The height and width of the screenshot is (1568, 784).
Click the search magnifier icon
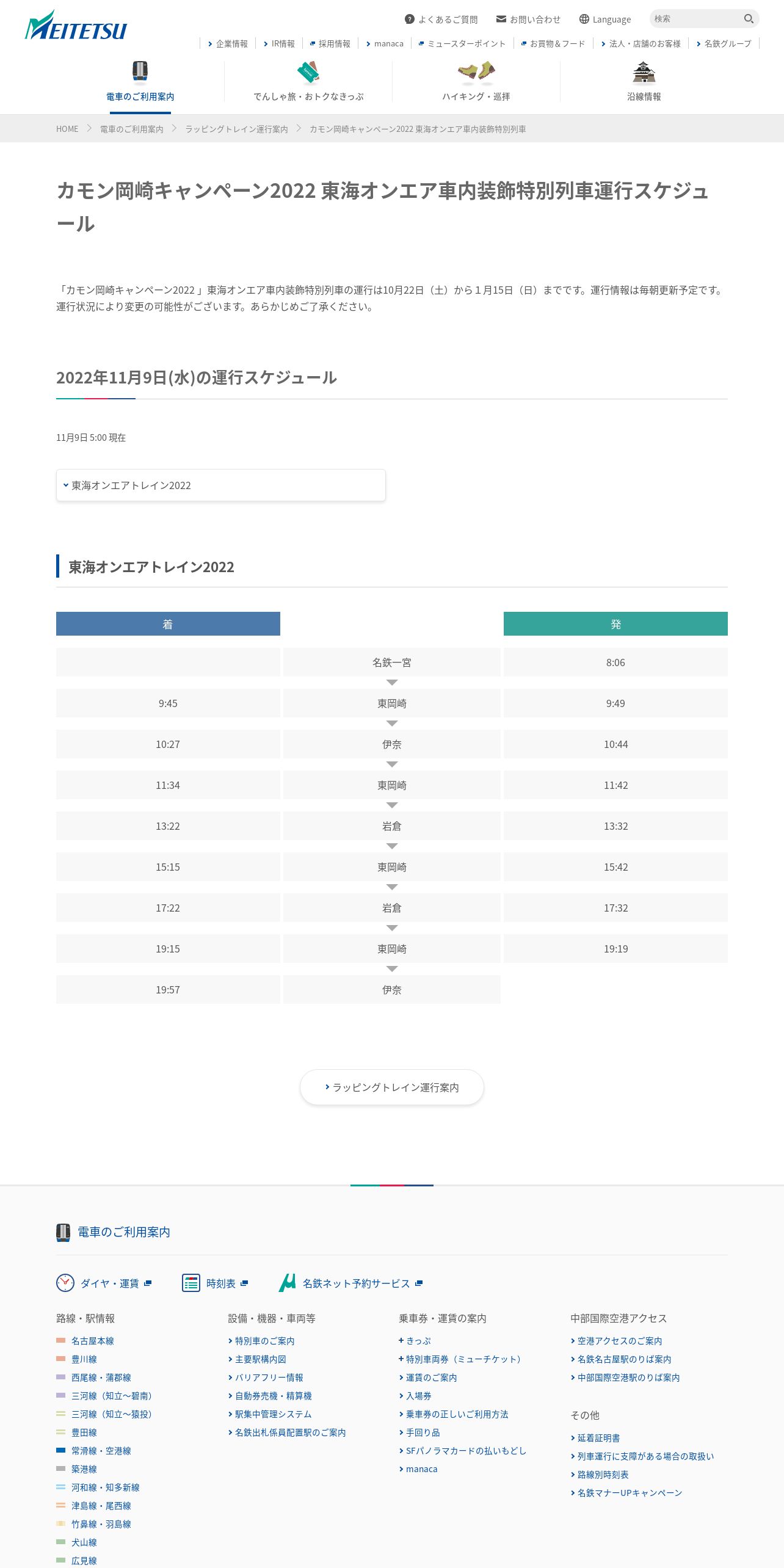[749, 19]
